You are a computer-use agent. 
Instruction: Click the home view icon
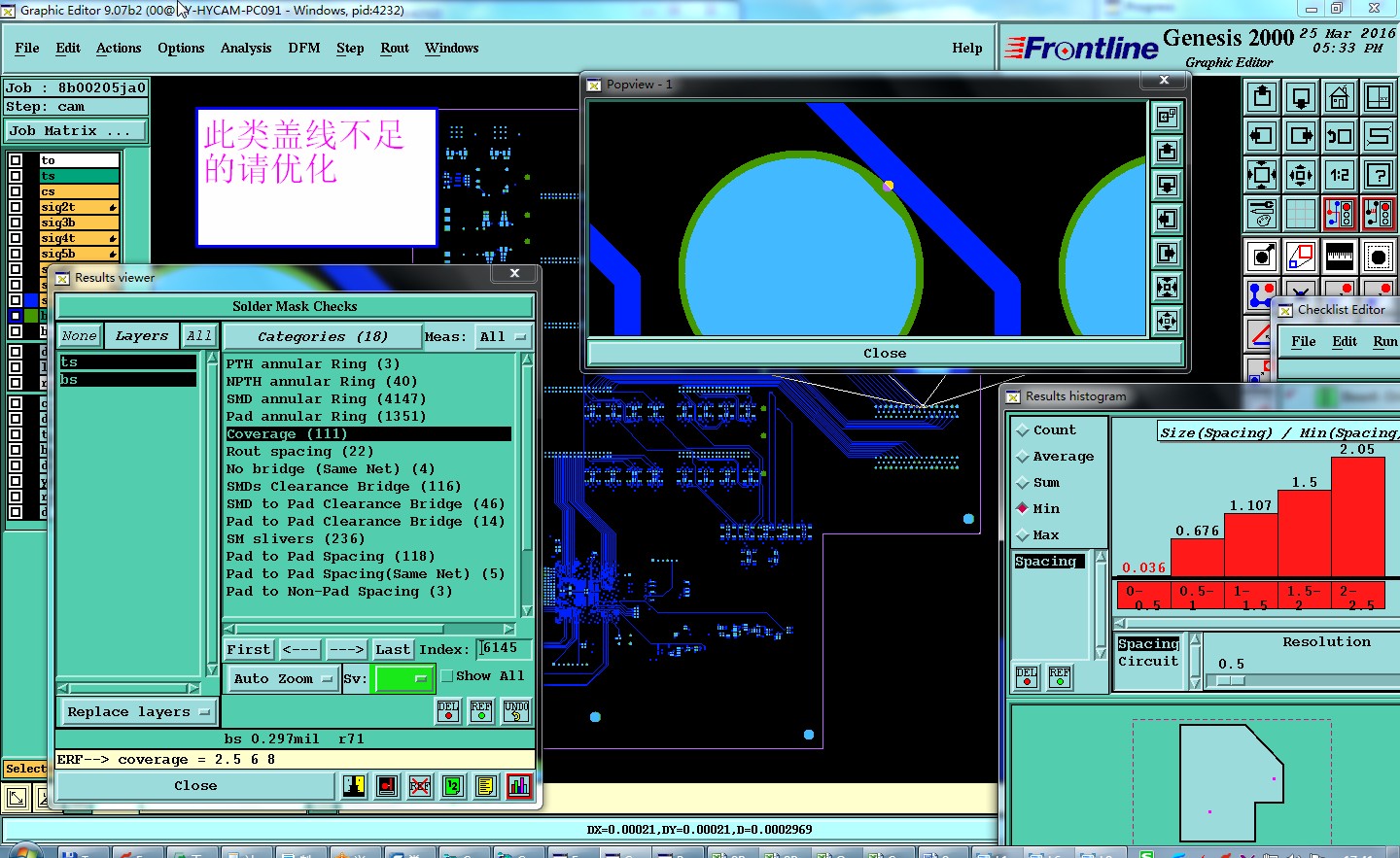coord(1340,97)
